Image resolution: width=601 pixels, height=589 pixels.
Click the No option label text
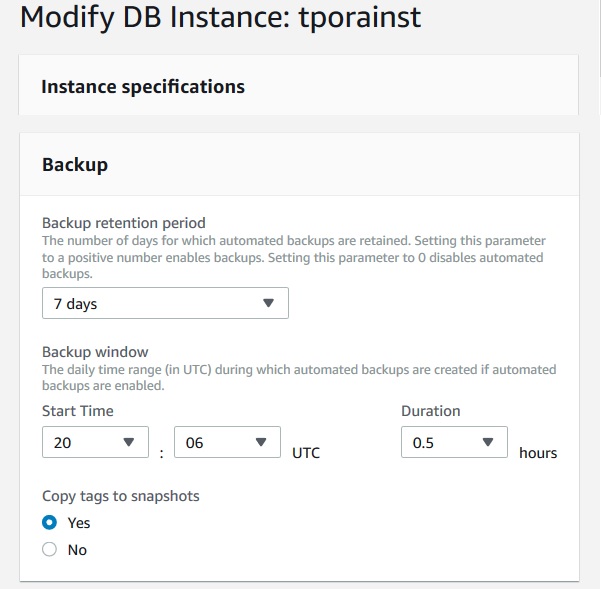point(77,550)
